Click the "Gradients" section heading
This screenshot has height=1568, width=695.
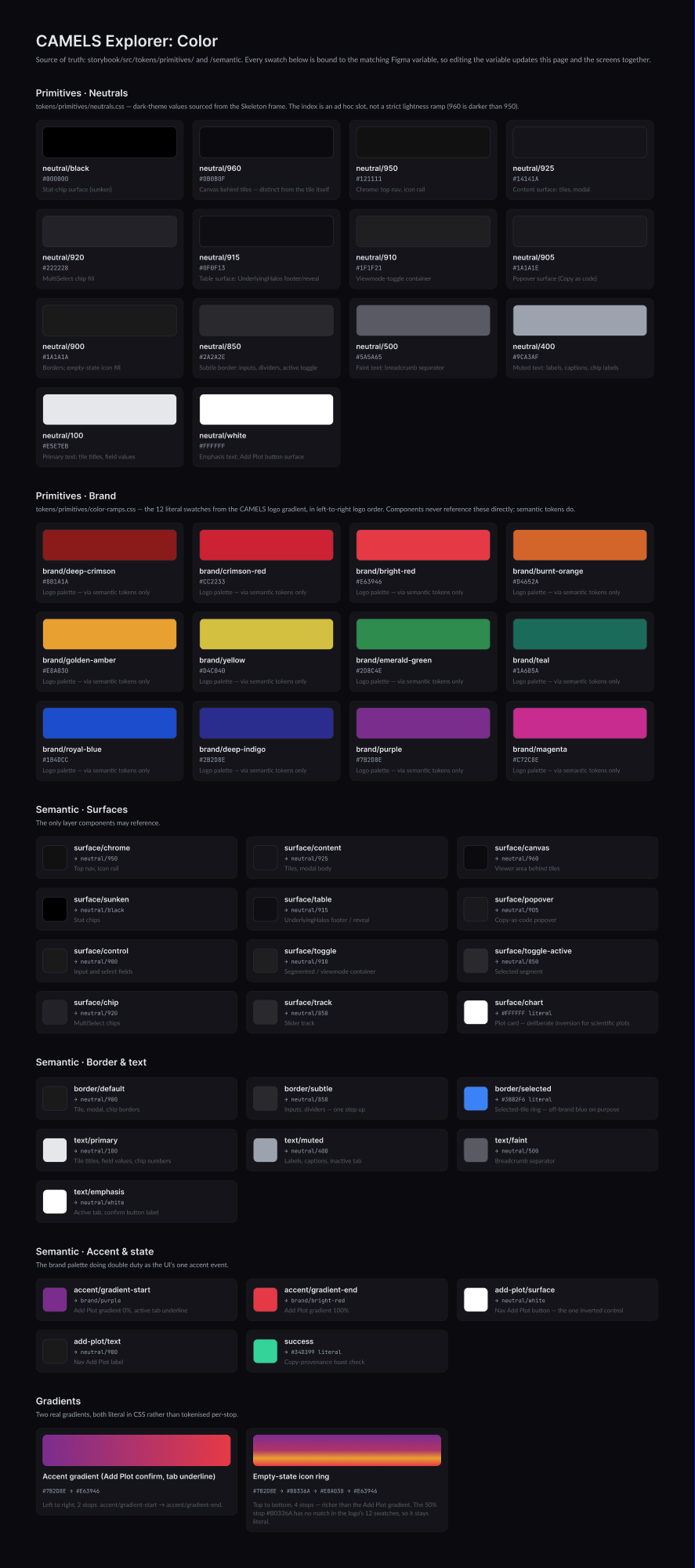click(58, 1401)
